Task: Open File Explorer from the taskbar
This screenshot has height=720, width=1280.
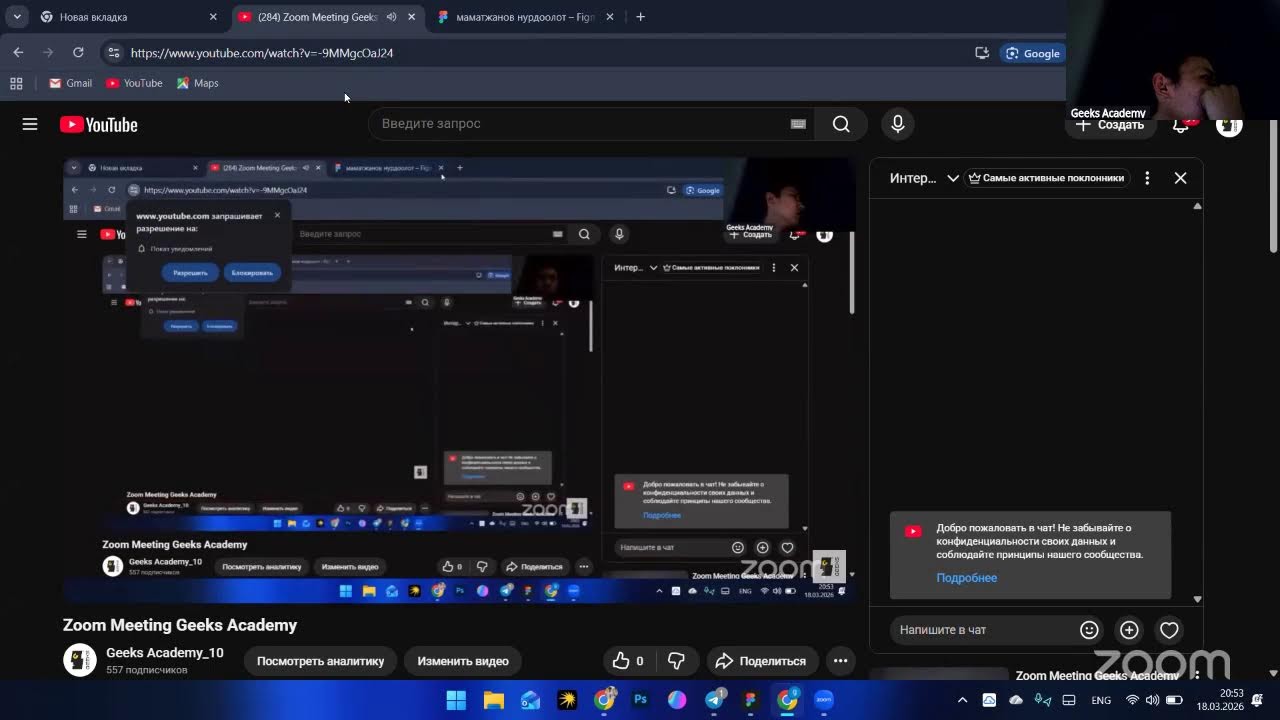Action: tap(493, 700)
